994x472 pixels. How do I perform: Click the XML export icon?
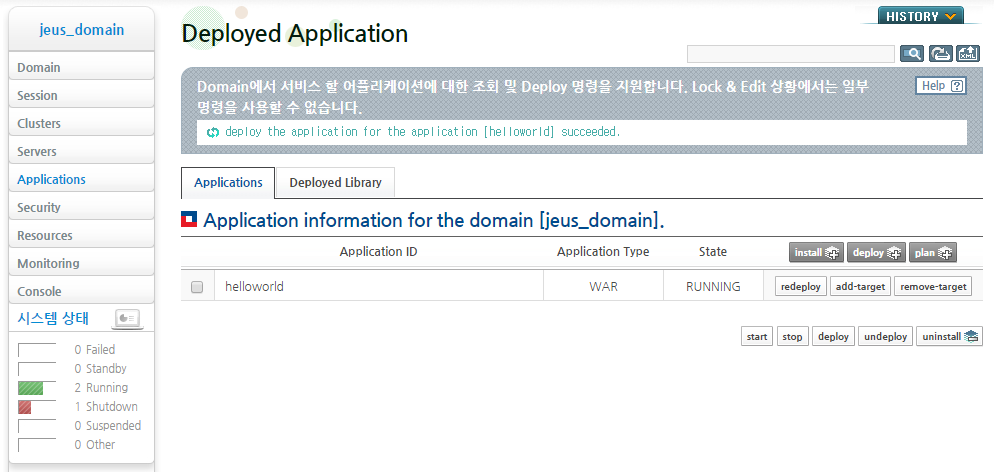point(968,54)
